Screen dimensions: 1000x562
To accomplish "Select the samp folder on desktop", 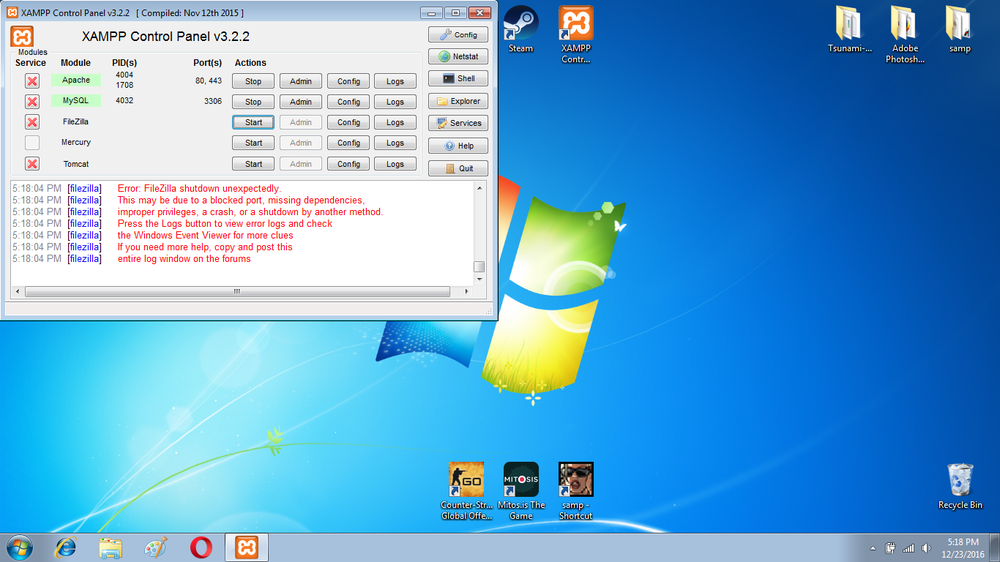I will pyautogui.click(x=959, y=29).
